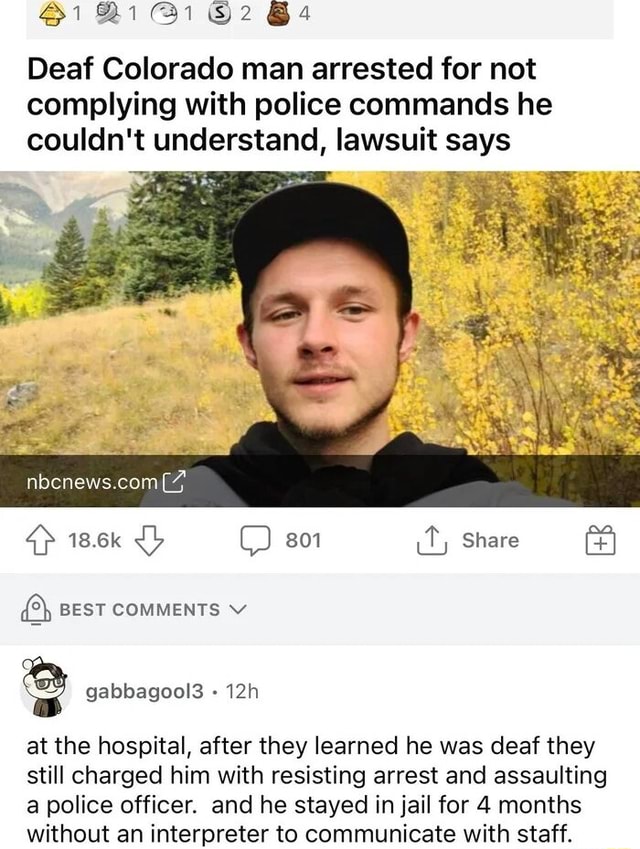Click the Share button label
This screenshot has width=640, height=849.
click(x=491, y=540)
